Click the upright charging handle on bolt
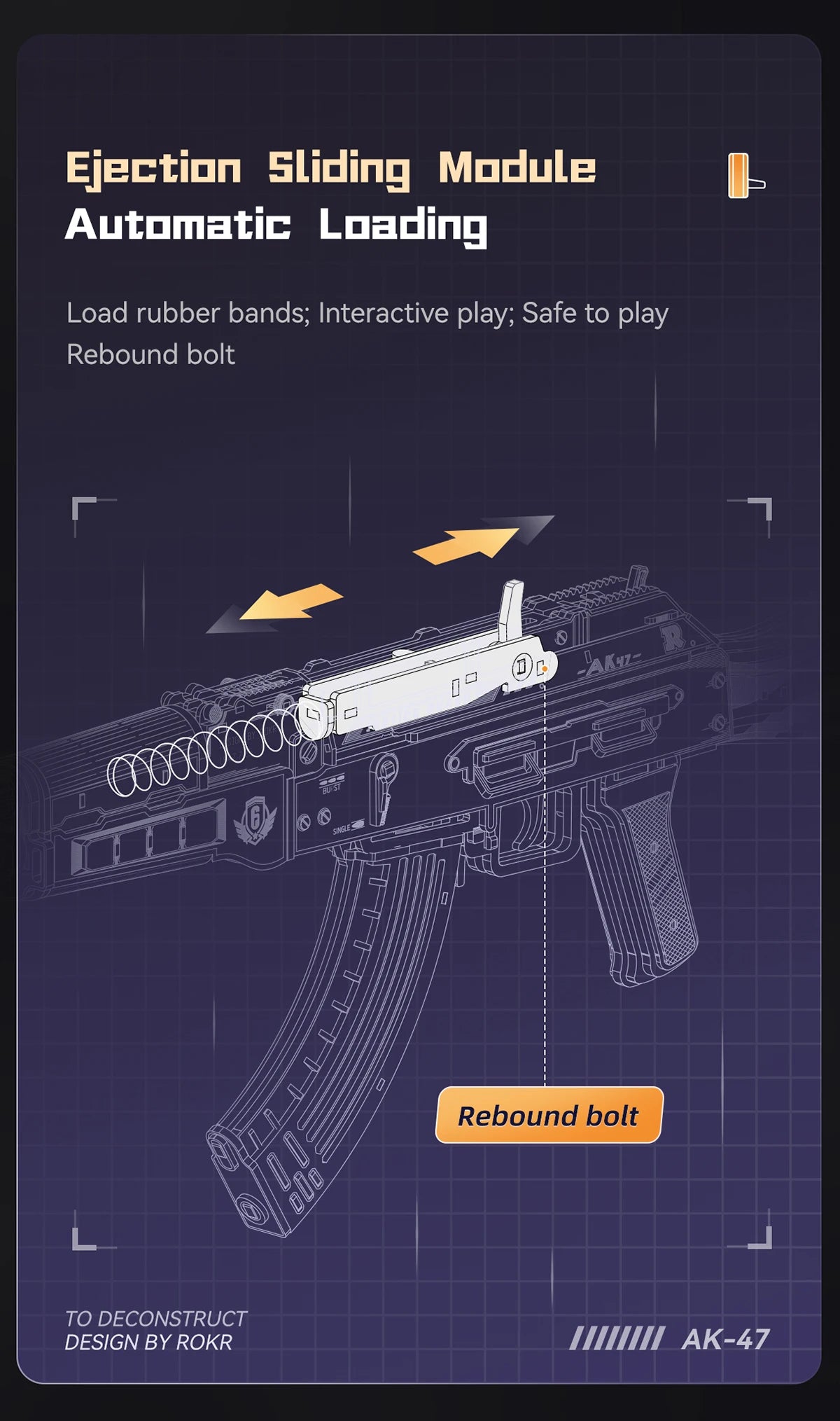The image size is (840, 1421). click(511, 610)
